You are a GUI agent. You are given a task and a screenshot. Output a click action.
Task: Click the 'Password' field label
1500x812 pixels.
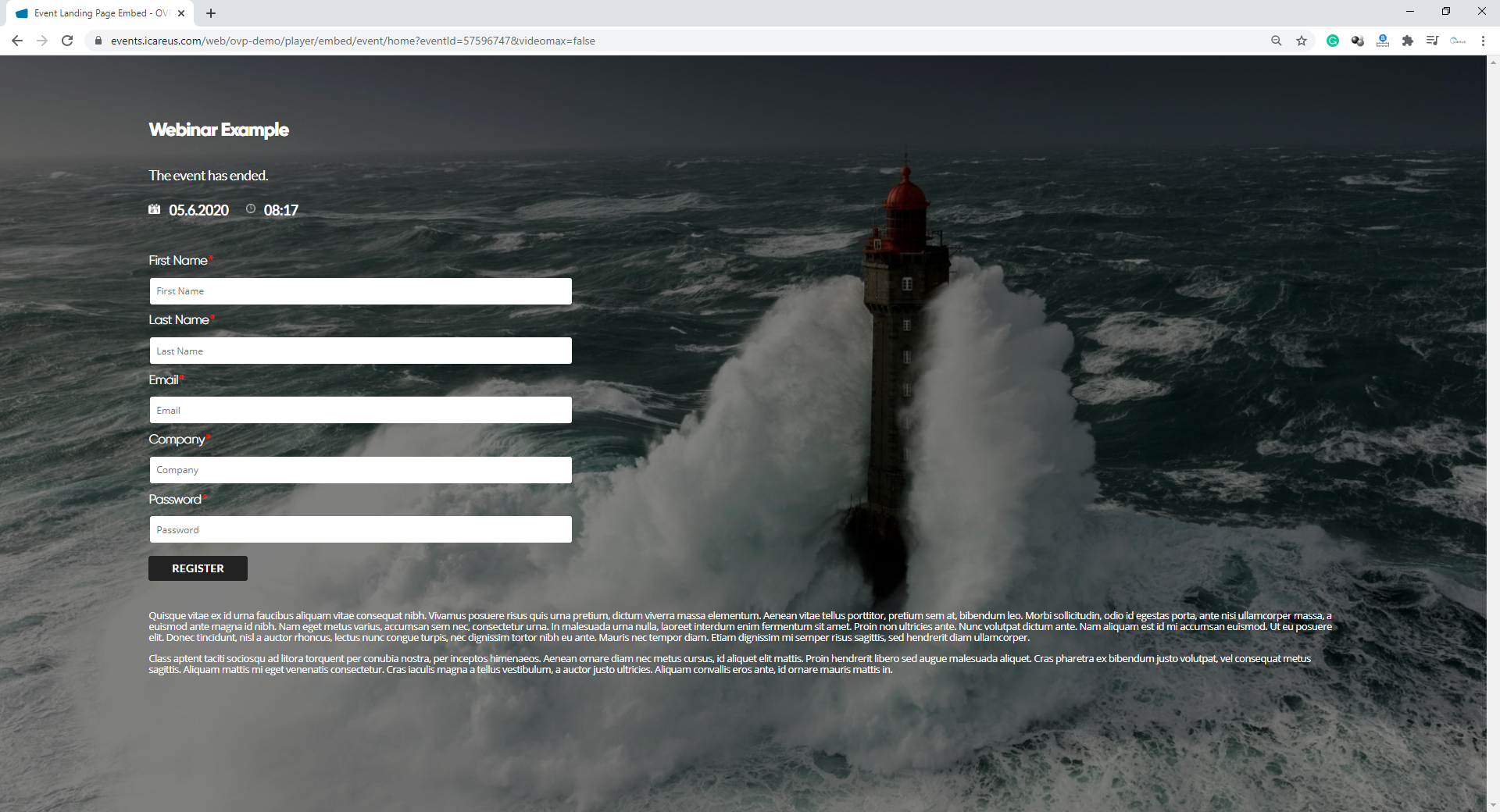click(175, 500)
